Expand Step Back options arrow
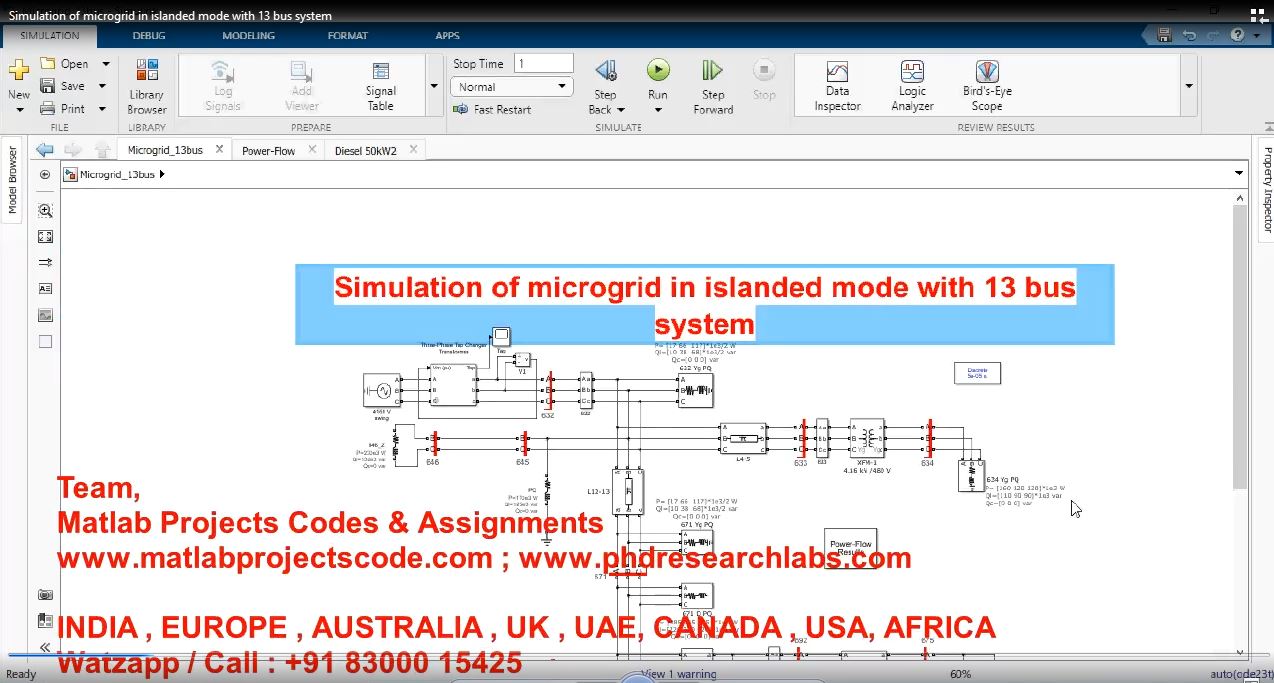The width and height of the screenshot is (1274, 683). [x=620, y=110]
